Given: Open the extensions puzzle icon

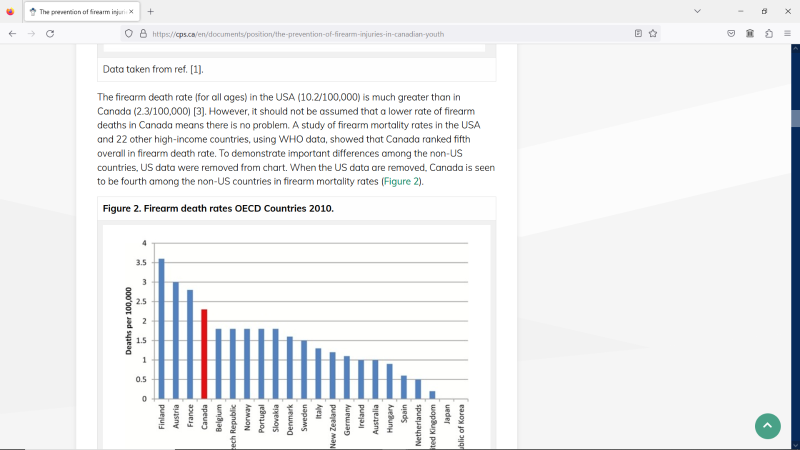Looking at the screenshot, I should click(769, 34).
